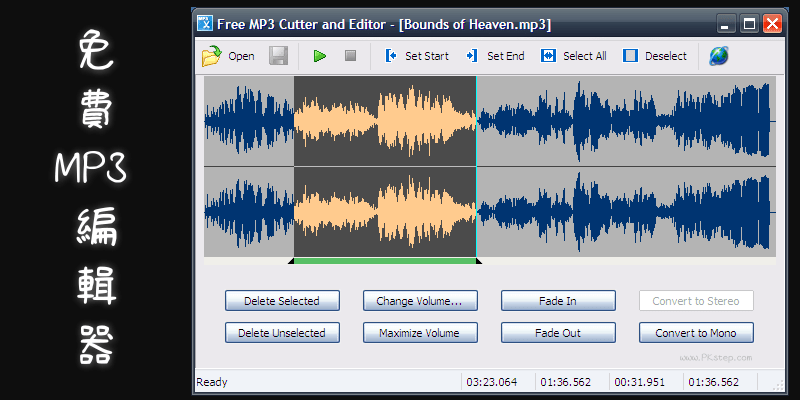Click the Set Start icon
This screenshot has width=800, height=400.
391,56
